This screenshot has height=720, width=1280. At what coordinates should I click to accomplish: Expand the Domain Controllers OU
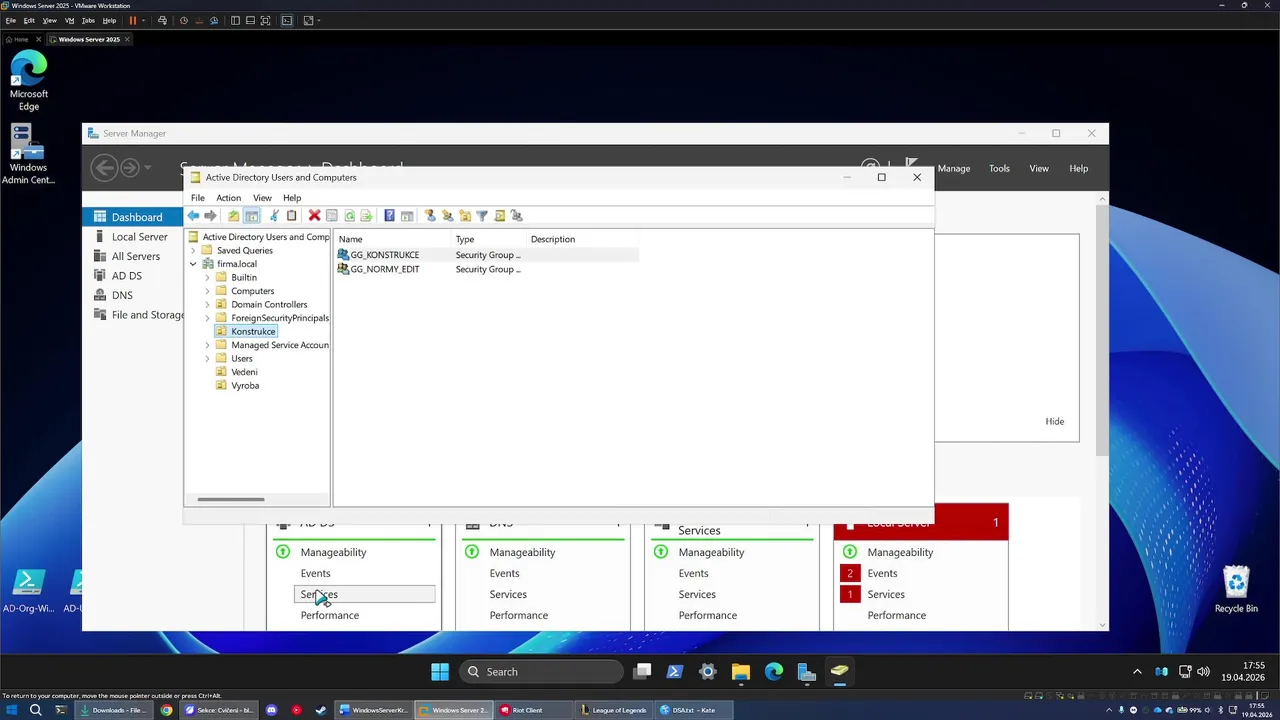click(x=208, y=305)
